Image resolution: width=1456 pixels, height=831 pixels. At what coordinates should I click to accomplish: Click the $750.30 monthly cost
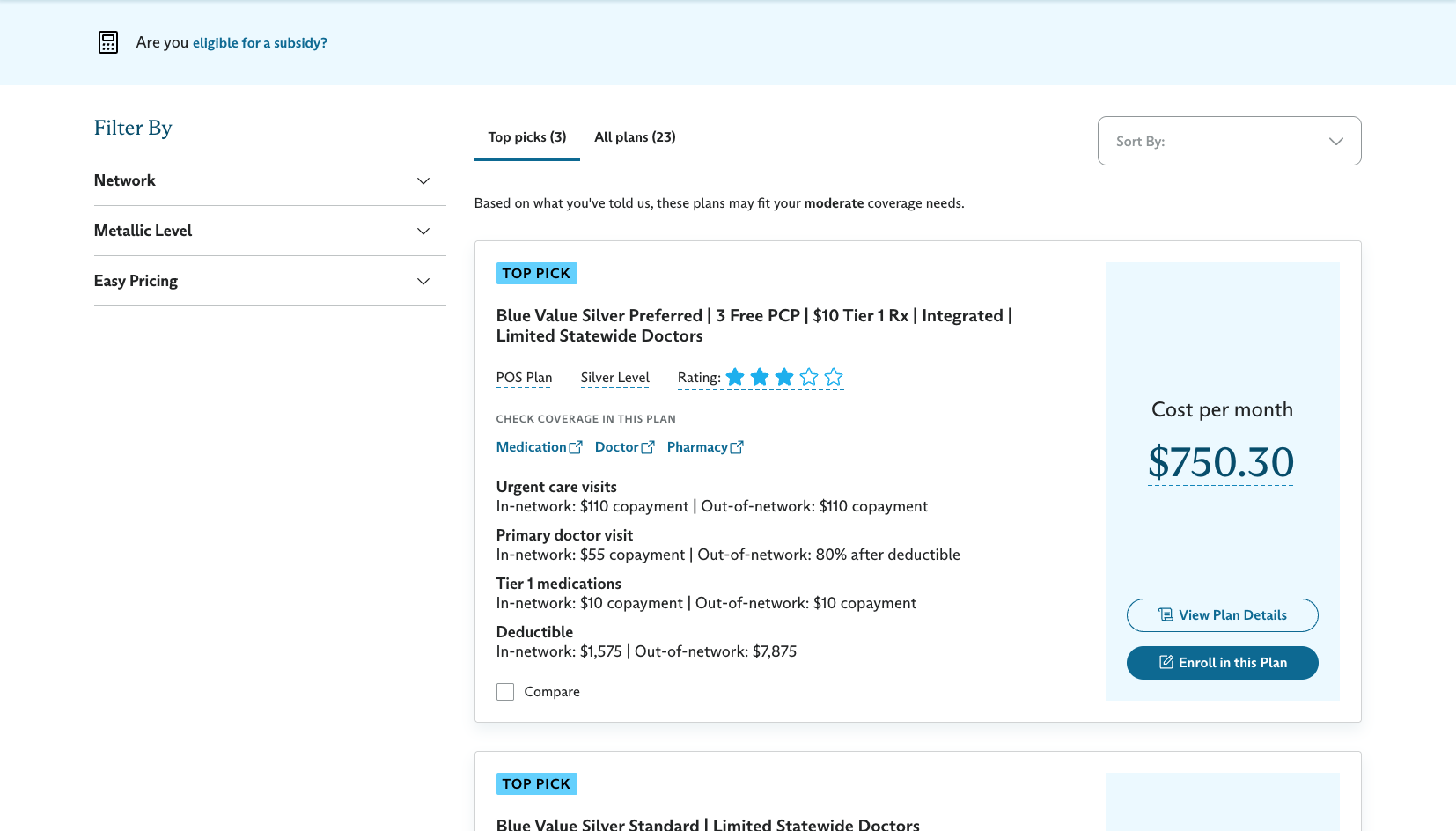[1221, 462]
